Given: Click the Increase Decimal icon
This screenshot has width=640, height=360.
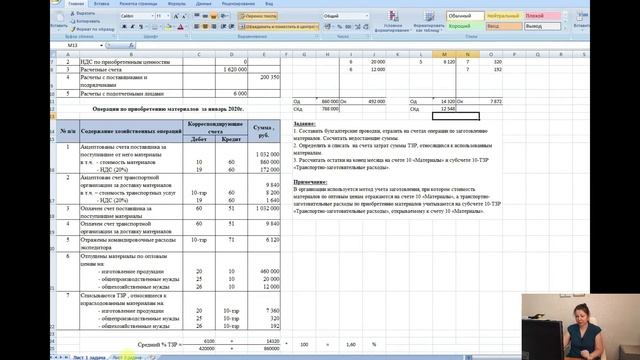Looking at the screenshot, I should pos(358,27).
